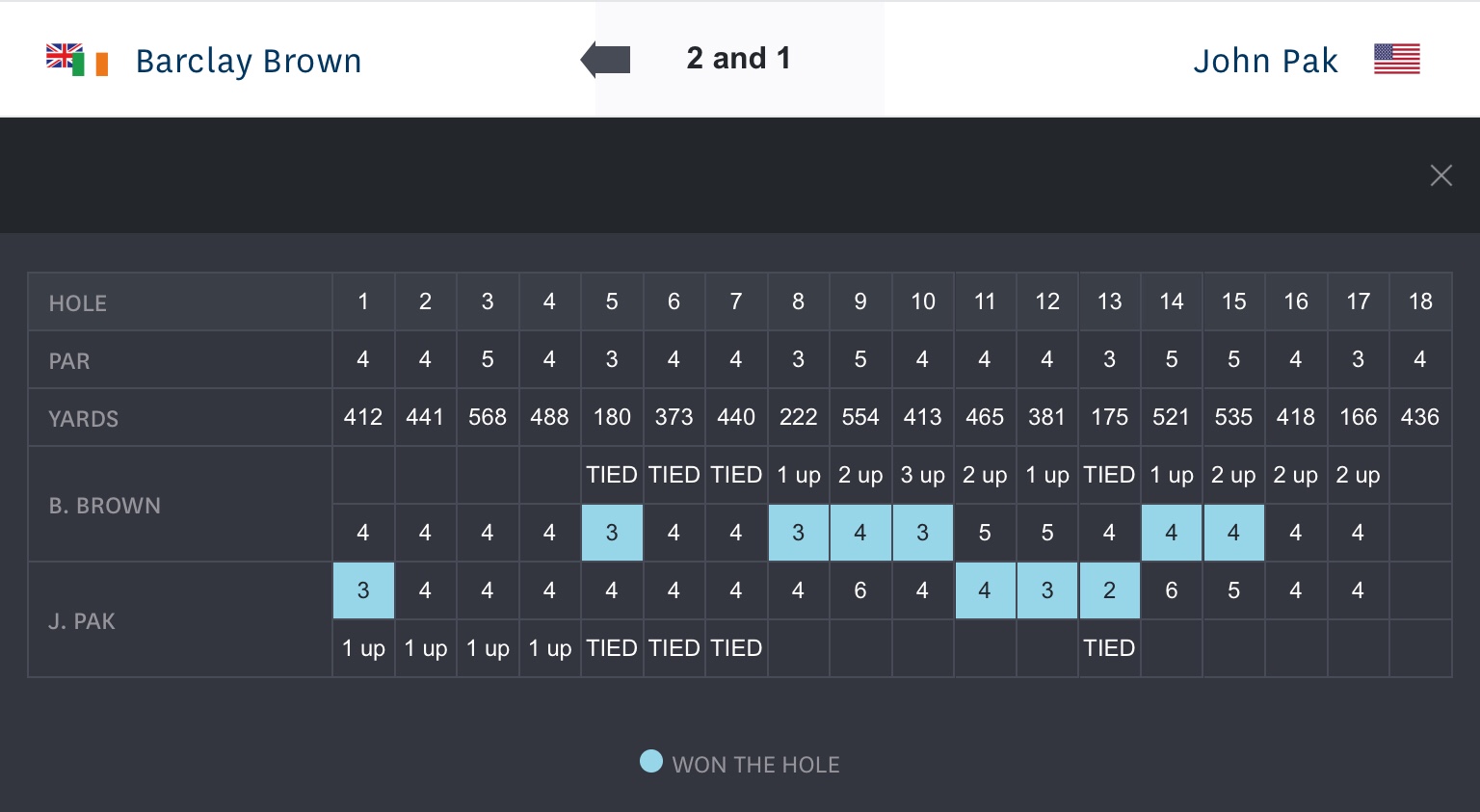Click the UK and Ireland flag icon
1480x812 pixels.
[77, 60]
